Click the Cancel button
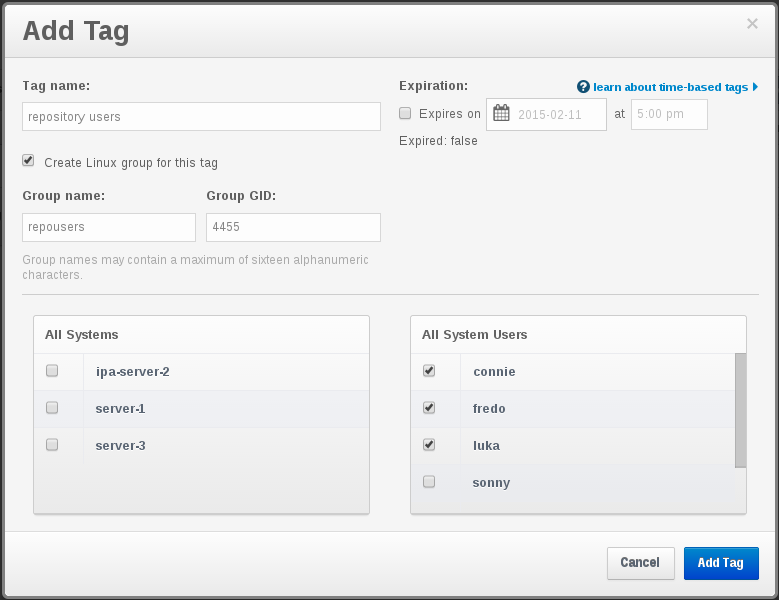 (x=640, y=563)
